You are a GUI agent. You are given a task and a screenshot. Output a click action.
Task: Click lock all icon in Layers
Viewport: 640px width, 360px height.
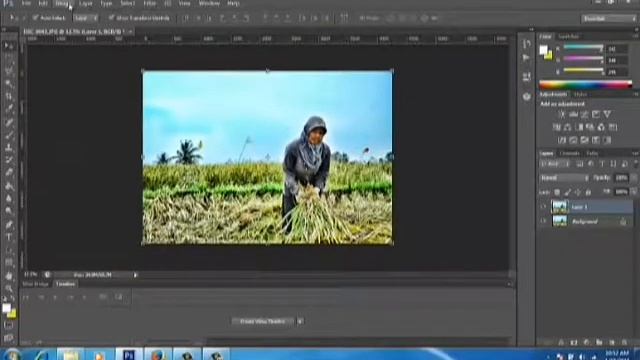pyautogui.click(x=588, y=192)
